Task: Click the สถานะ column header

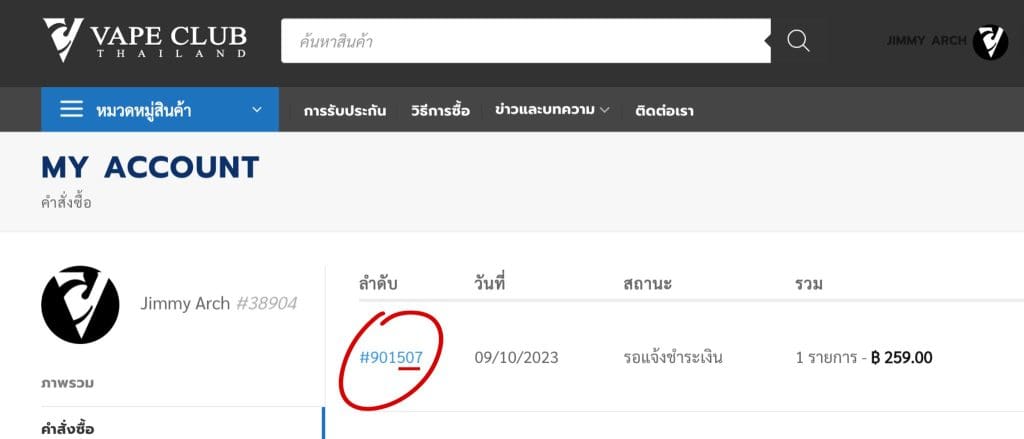Action: coord(646,284)
